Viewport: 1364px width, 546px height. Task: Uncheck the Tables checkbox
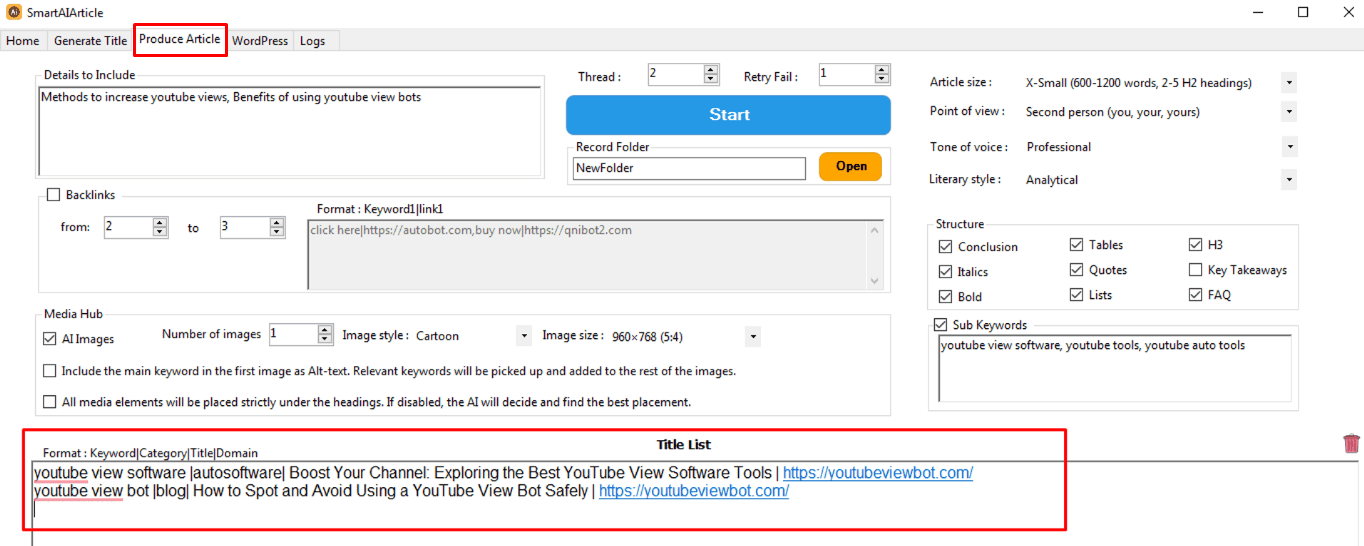tap(1076, 245)
